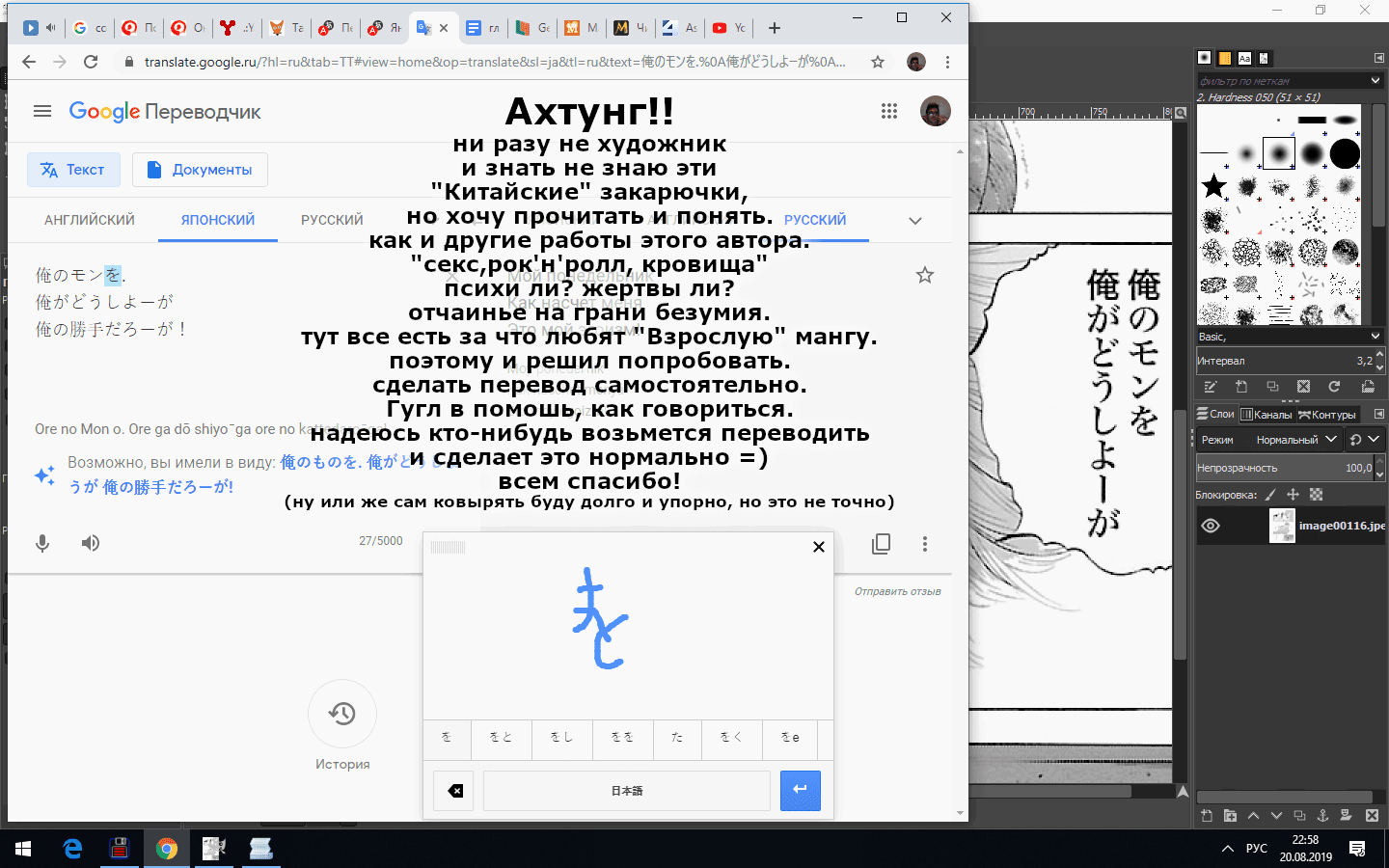Confirm handwriting input with blue enter button
The height and width of the screenshot is (868, 1389).
tap(800, 791)
